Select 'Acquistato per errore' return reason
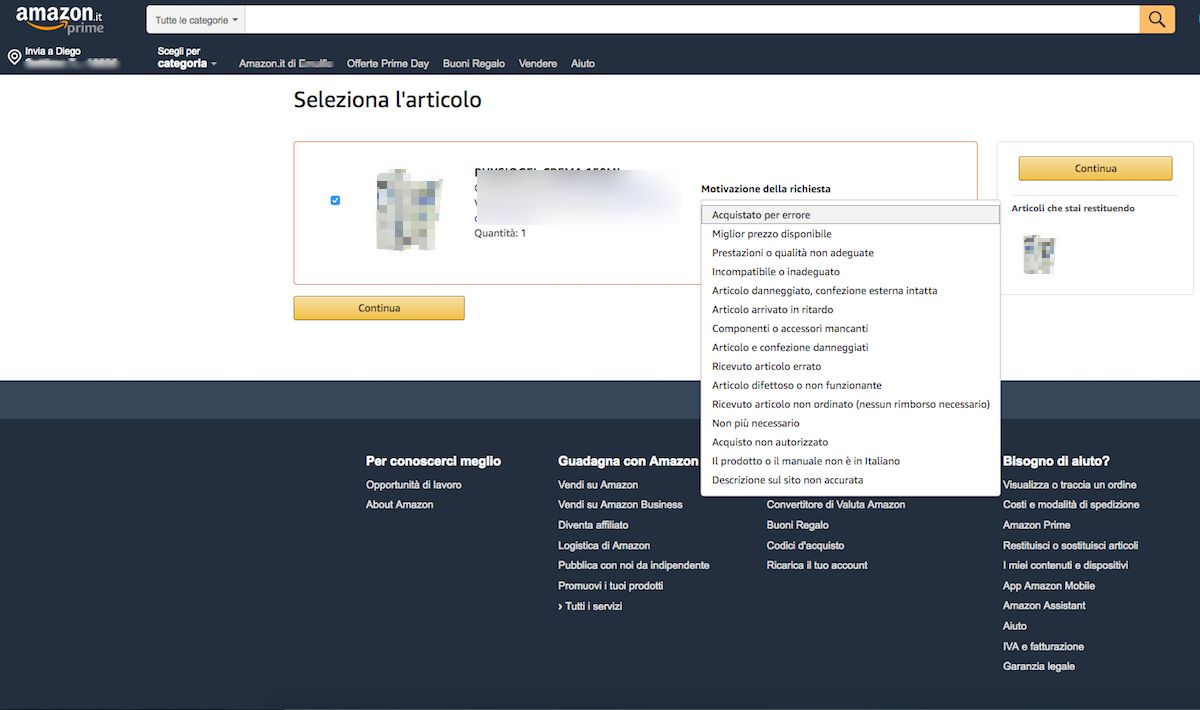Image resolution: width=1200 pixels, height=710 pixels. (761, 215)
